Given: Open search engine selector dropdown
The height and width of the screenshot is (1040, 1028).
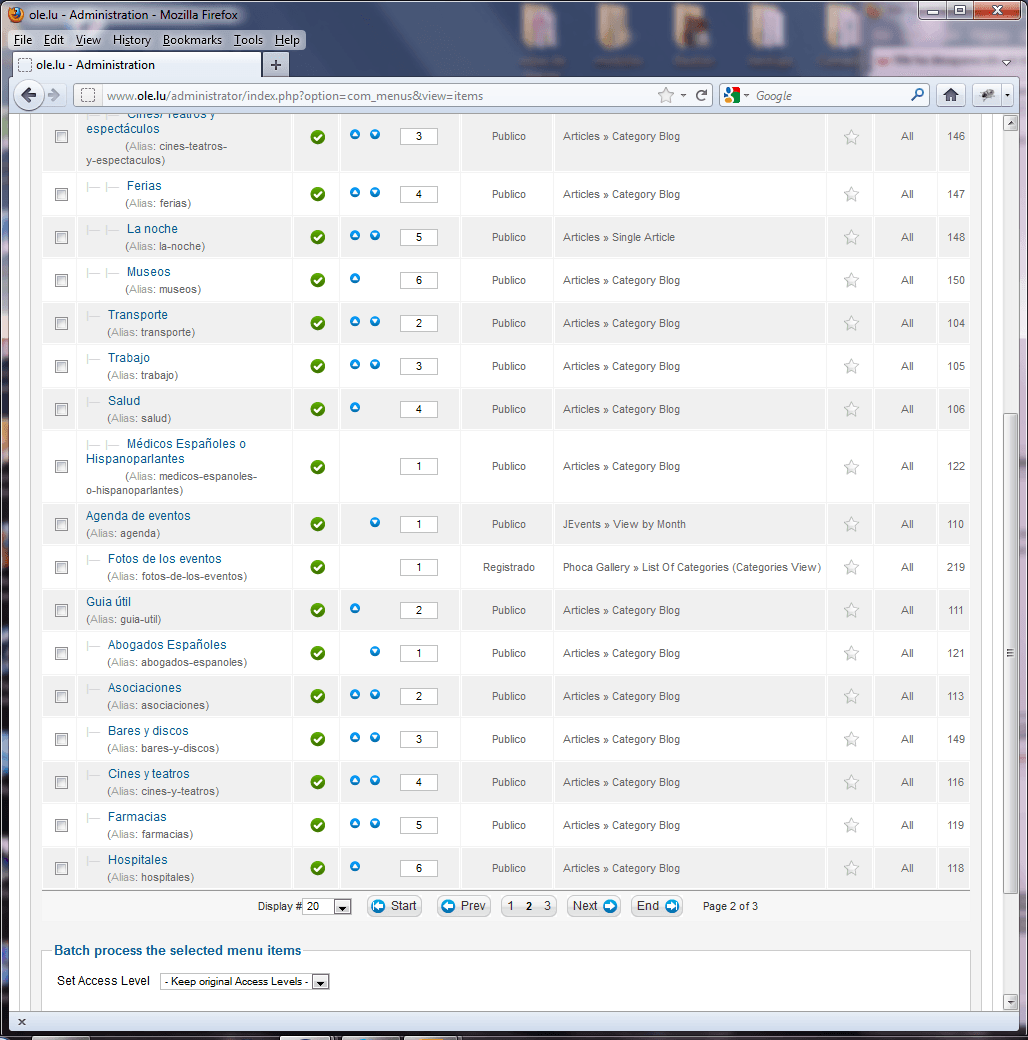Looking at the screenshot, I should [737, 96].
